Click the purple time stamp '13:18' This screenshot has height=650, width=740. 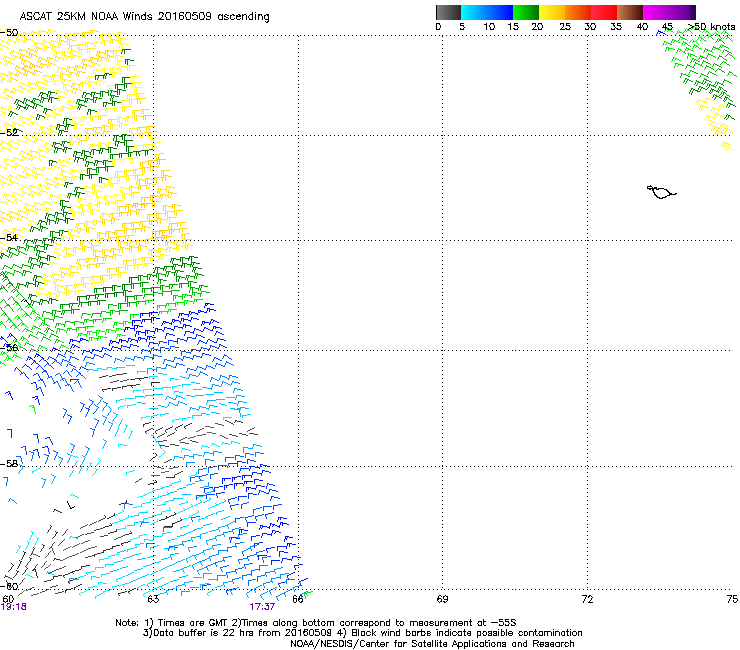click(x=14, y=607)
